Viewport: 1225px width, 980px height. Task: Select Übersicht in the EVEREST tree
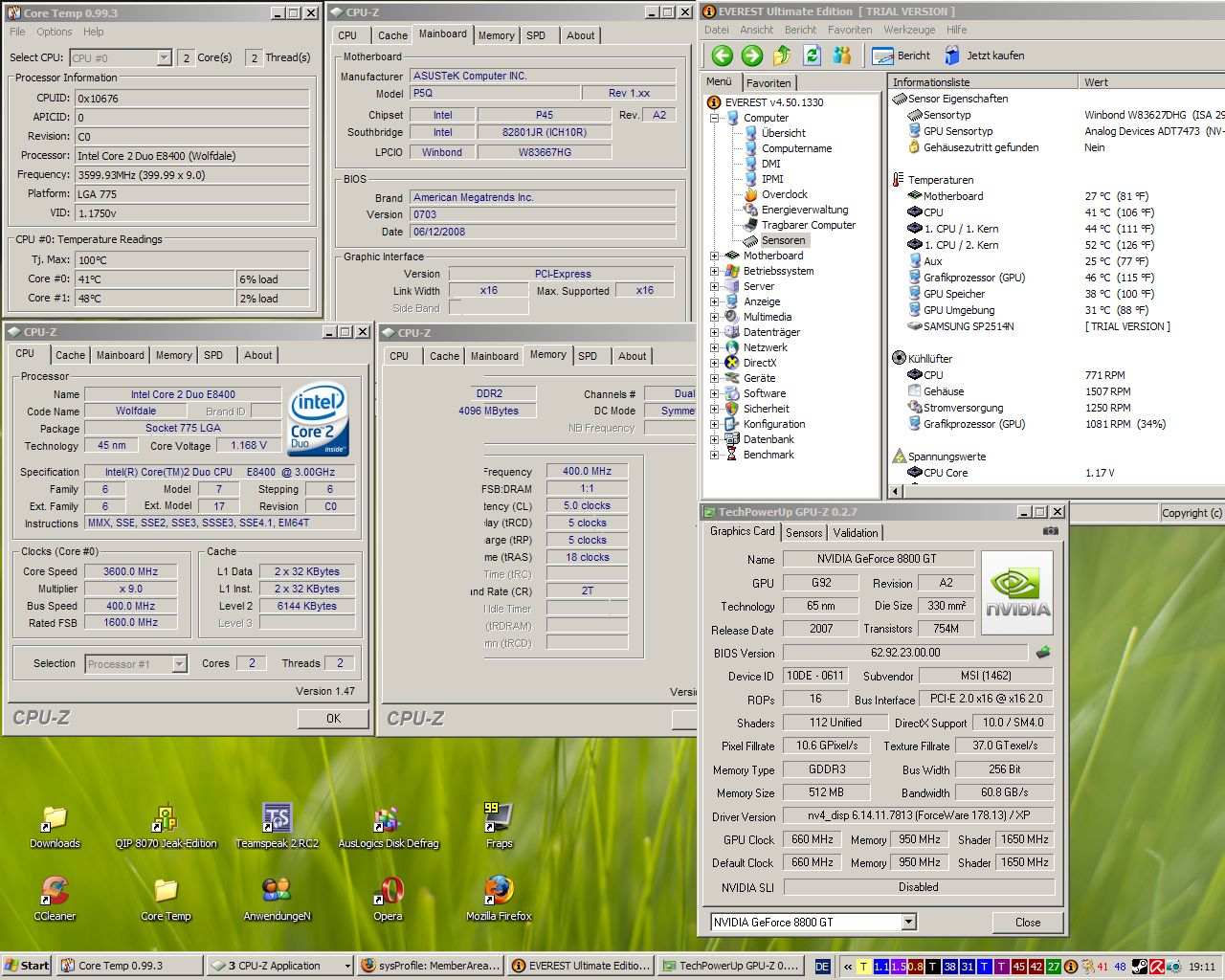784,133
